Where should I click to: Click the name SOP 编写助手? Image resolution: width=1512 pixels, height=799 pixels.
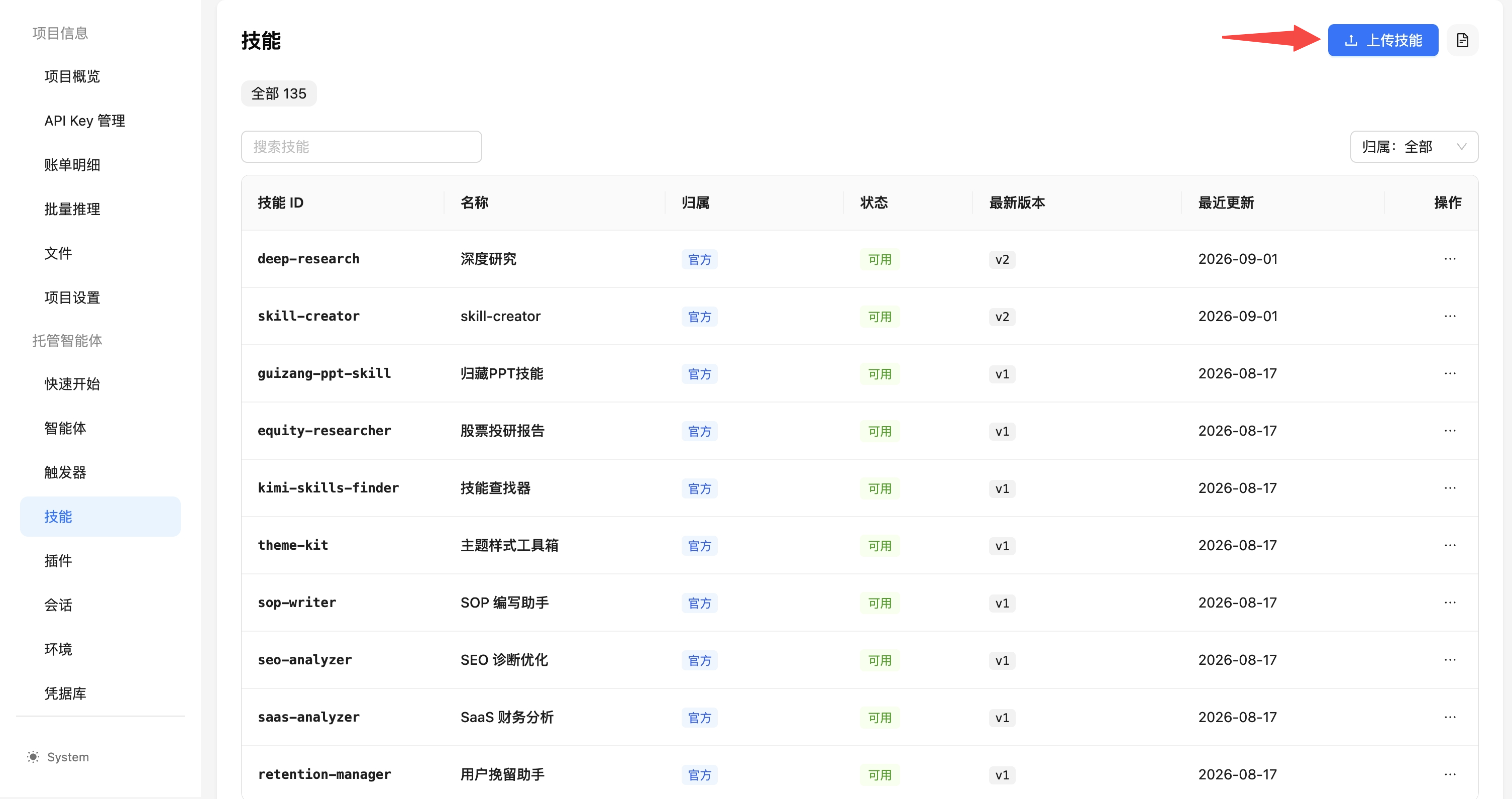coord(505,603)
